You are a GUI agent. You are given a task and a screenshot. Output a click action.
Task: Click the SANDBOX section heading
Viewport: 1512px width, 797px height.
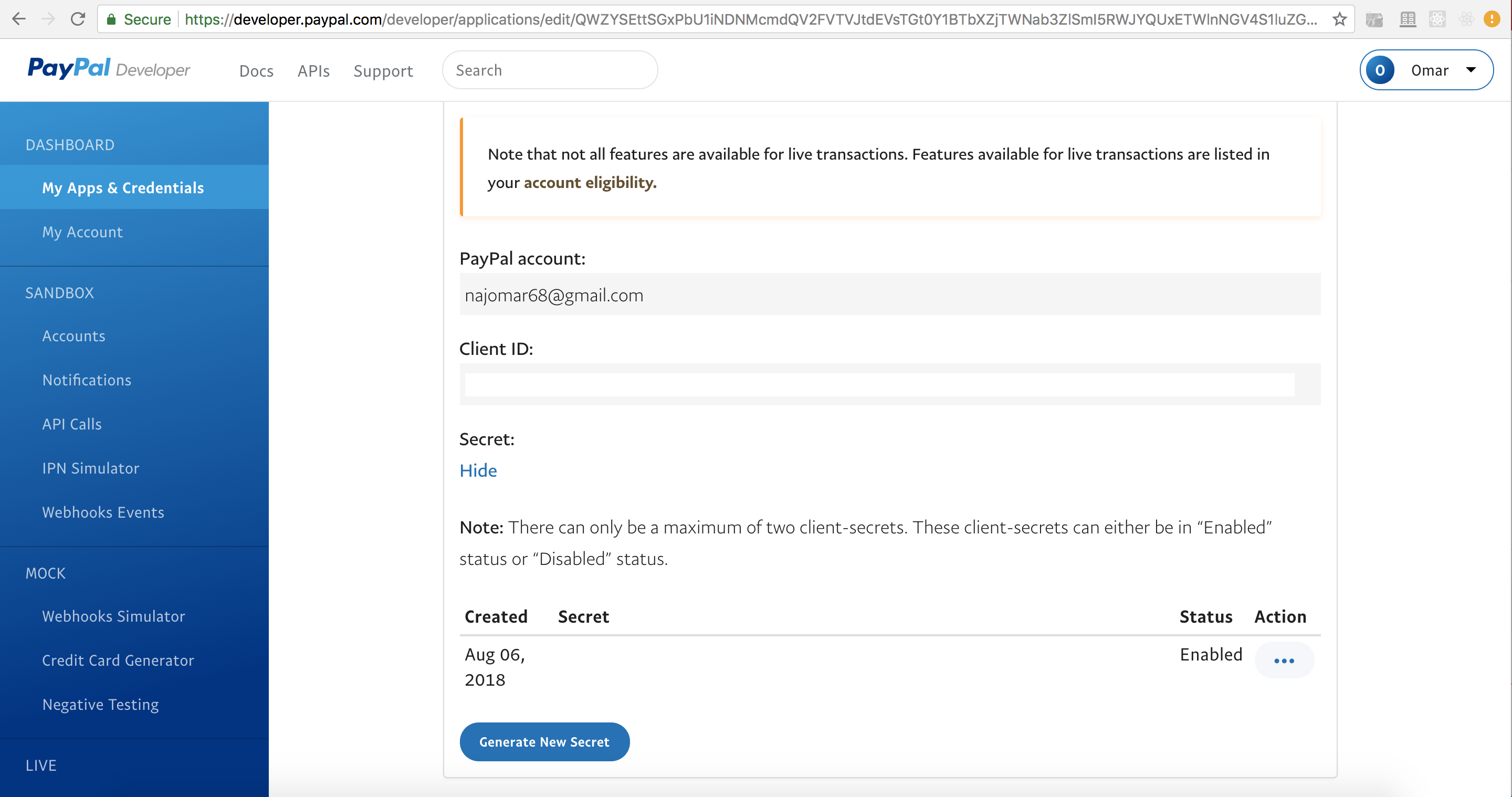tap(59, 292)
